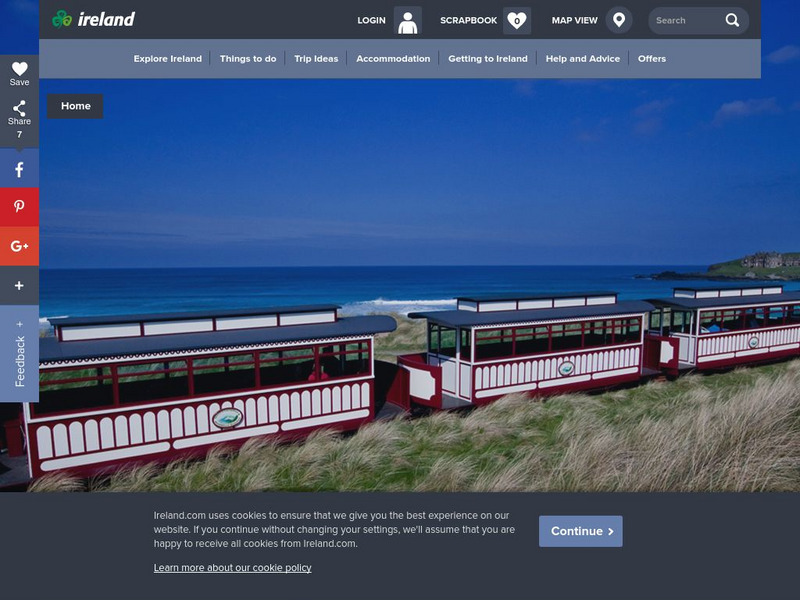The image size is (800, 600).
Task: Open the Accommodation dropdown
Action: point(395,58)
